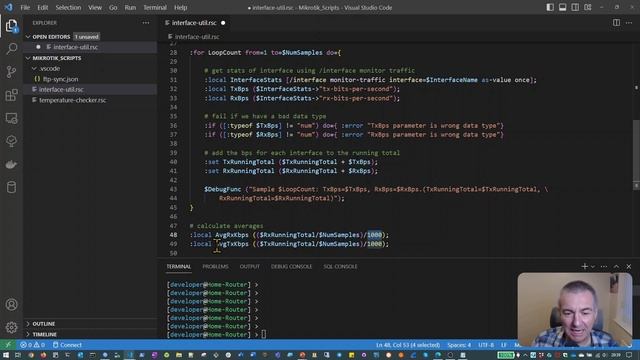
Task: Toggle Secondary Side Bar layout icon
Action: point(575,7)
